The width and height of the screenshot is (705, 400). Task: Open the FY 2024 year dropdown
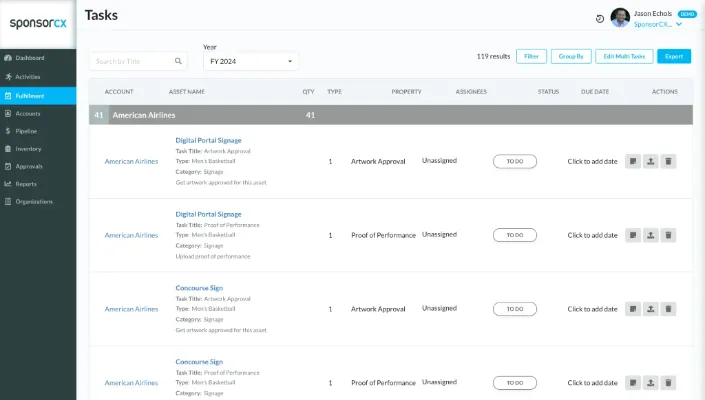tap(250, 61)
